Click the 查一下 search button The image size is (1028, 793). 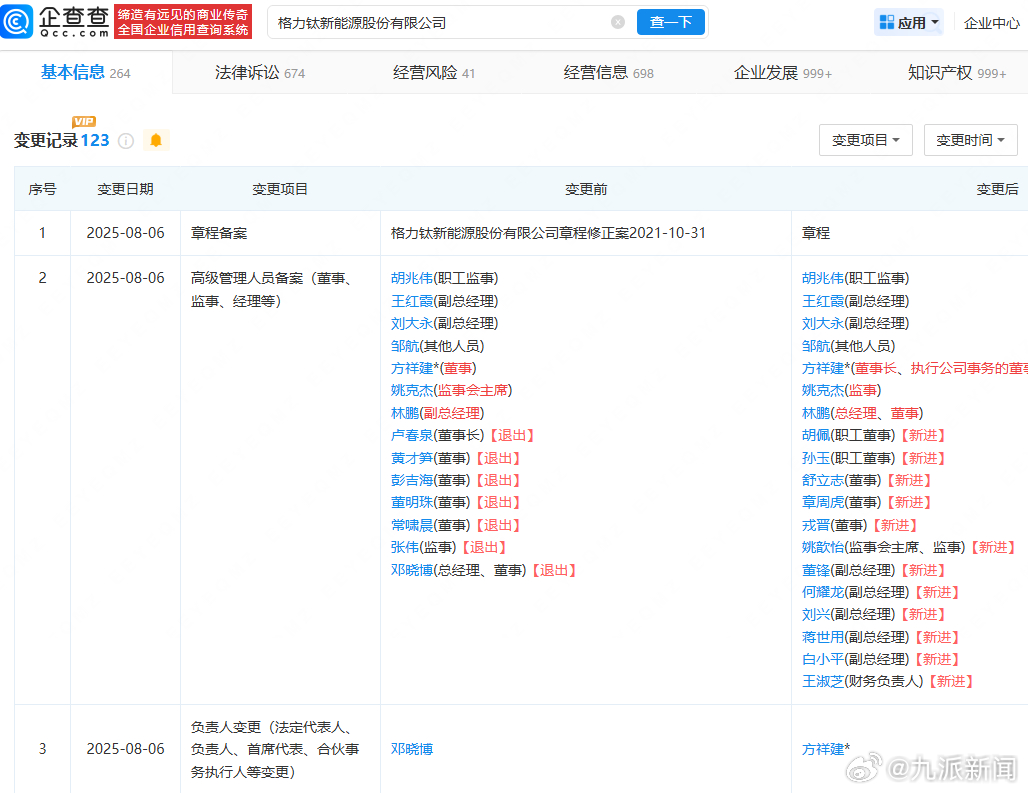(x=671, y=22)
